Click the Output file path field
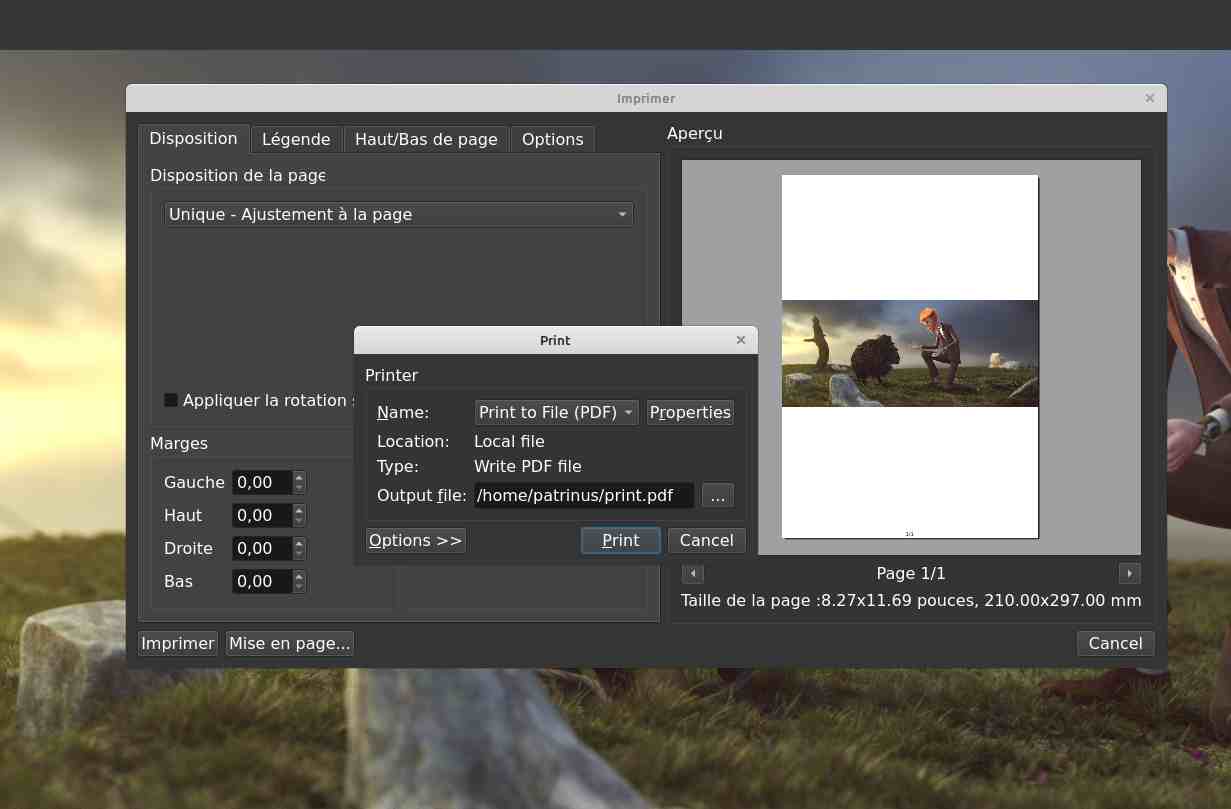 click(x=584, y=495)
